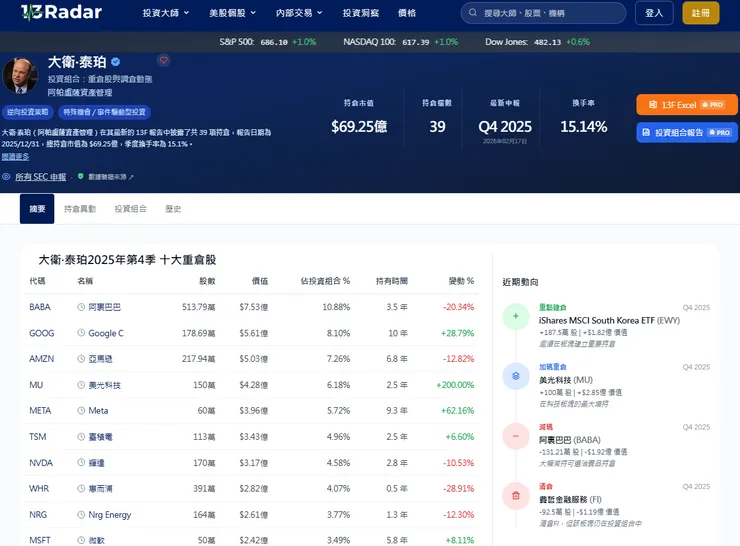
Task: Click the $69.25億 holdings market value
Action: pos(359,126)
